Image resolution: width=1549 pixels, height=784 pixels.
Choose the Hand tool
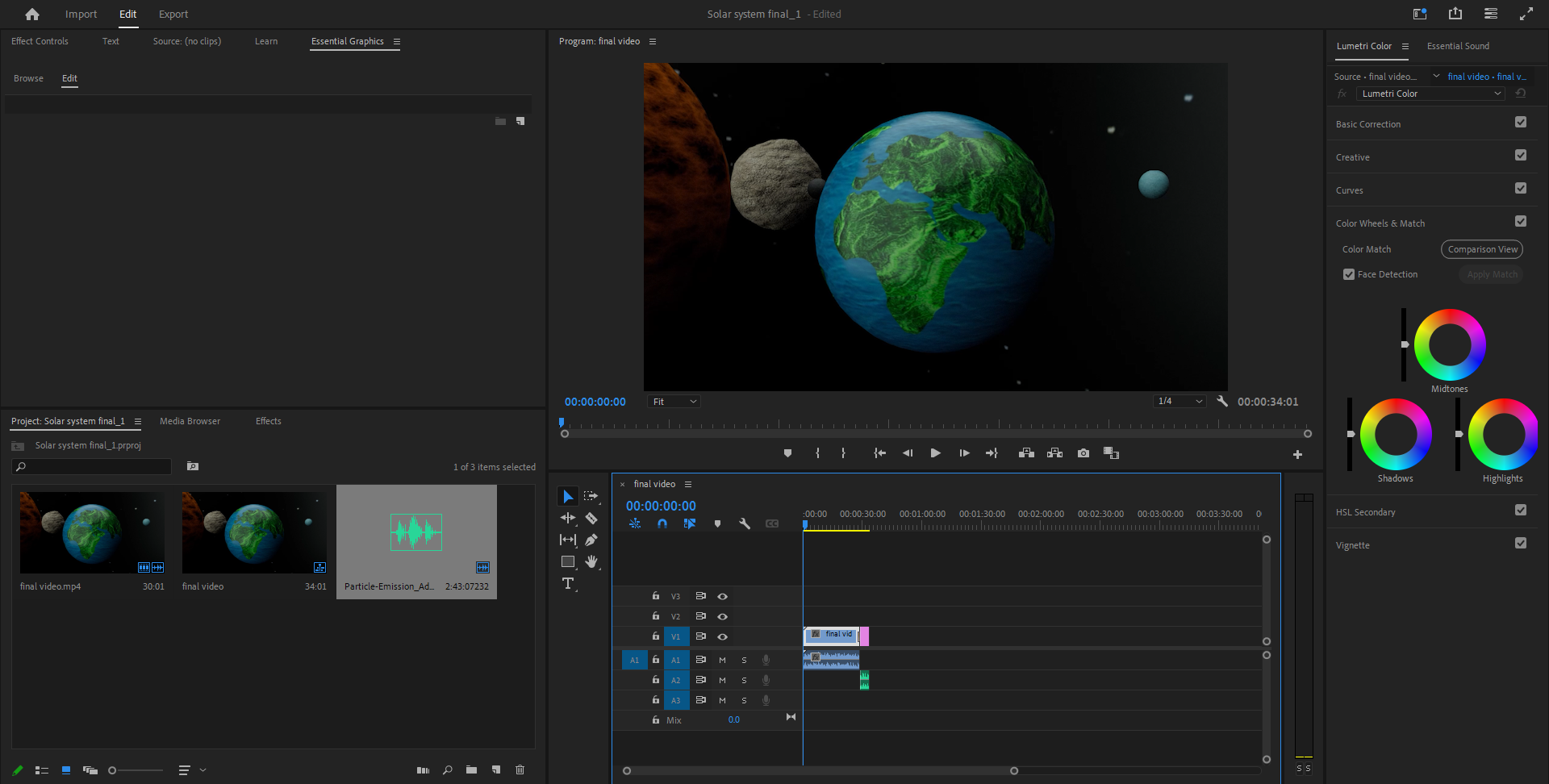(591, 561)
